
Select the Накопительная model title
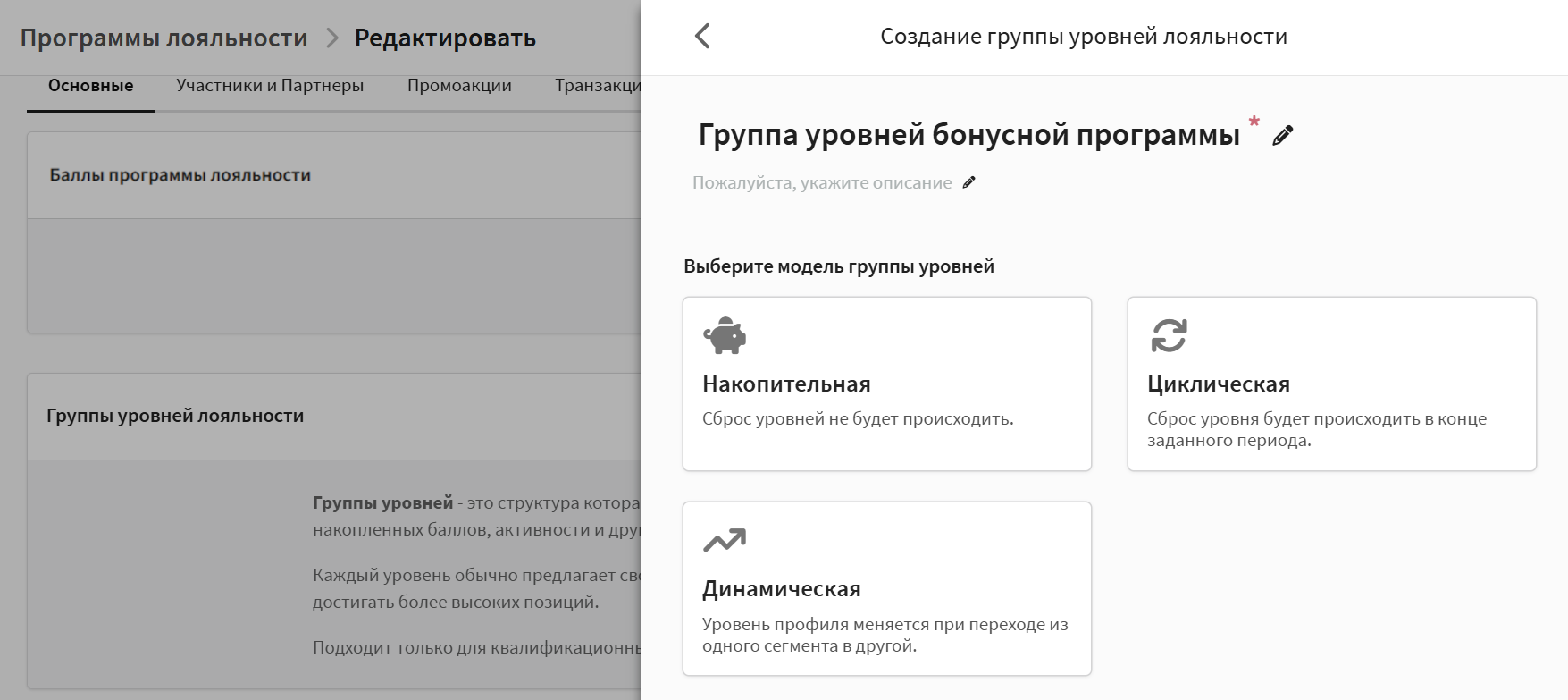point(786,384)
